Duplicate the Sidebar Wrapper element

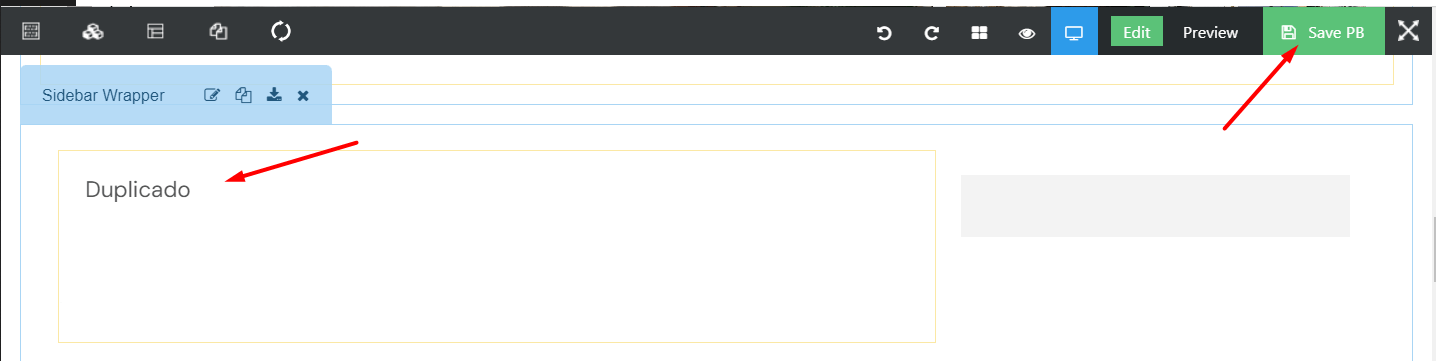coord(243,96)
